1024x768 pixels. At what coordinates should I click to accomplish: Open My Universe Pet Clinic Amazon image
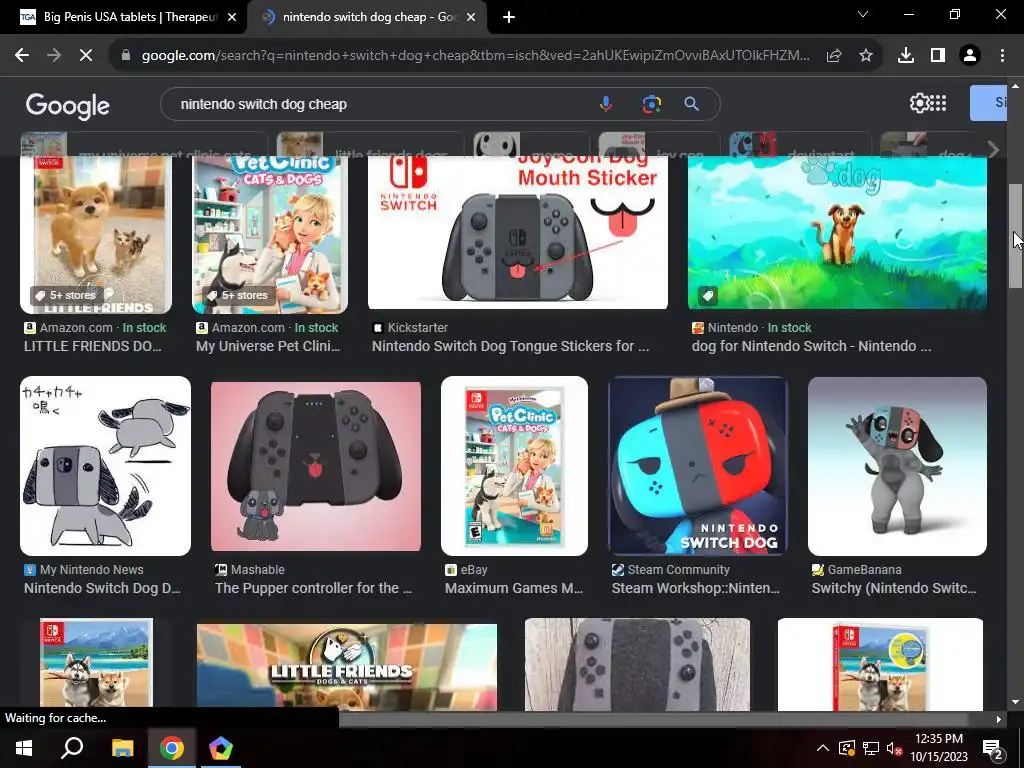270,234
